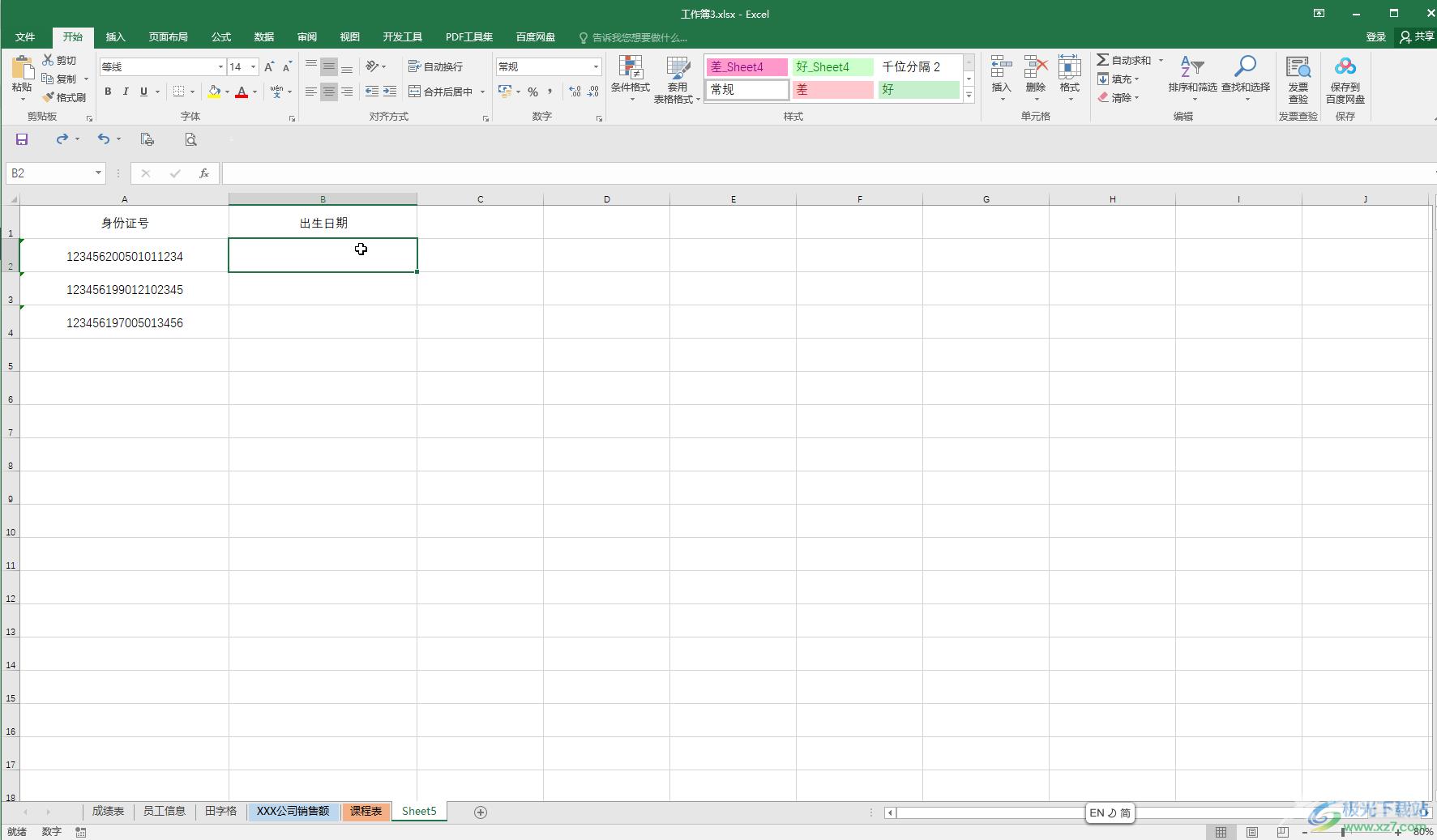Viewport: 1437px width, 840px height.
Task: Switch to the Data (数据) ribbon tab
Action: click(x=264, y=37)
